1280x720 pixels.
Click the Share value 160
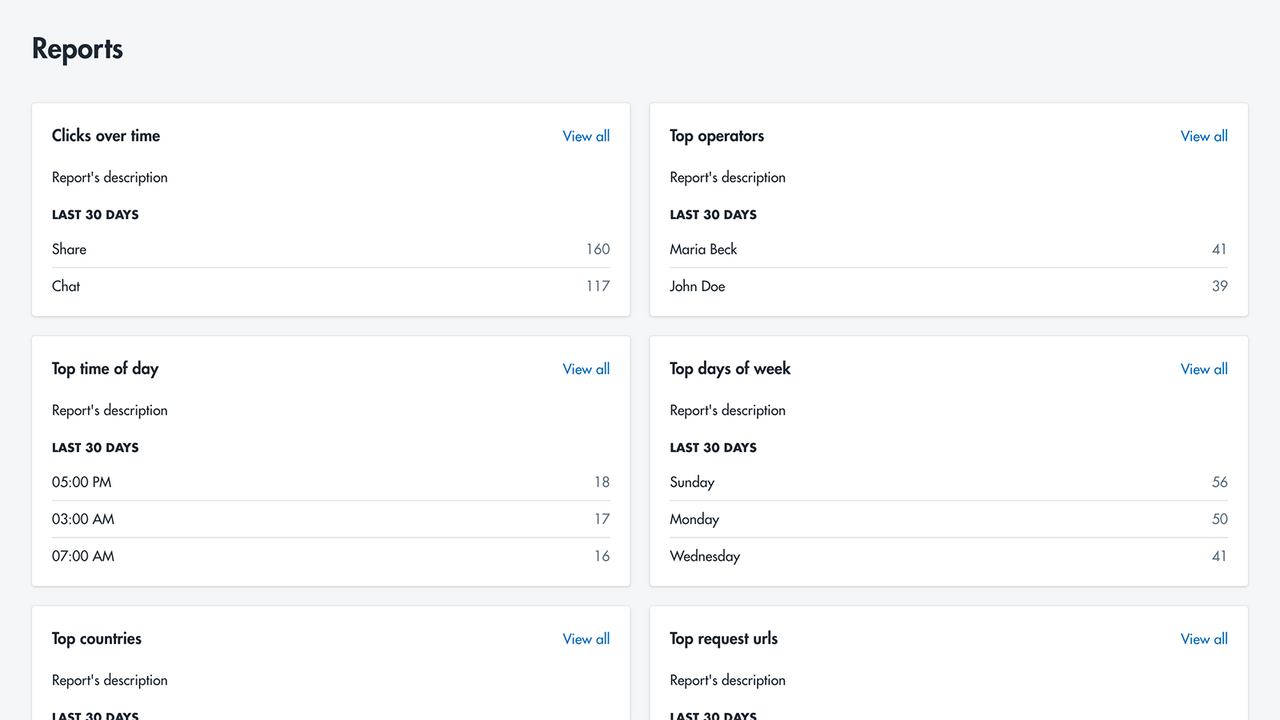click(x=598, y=249)
